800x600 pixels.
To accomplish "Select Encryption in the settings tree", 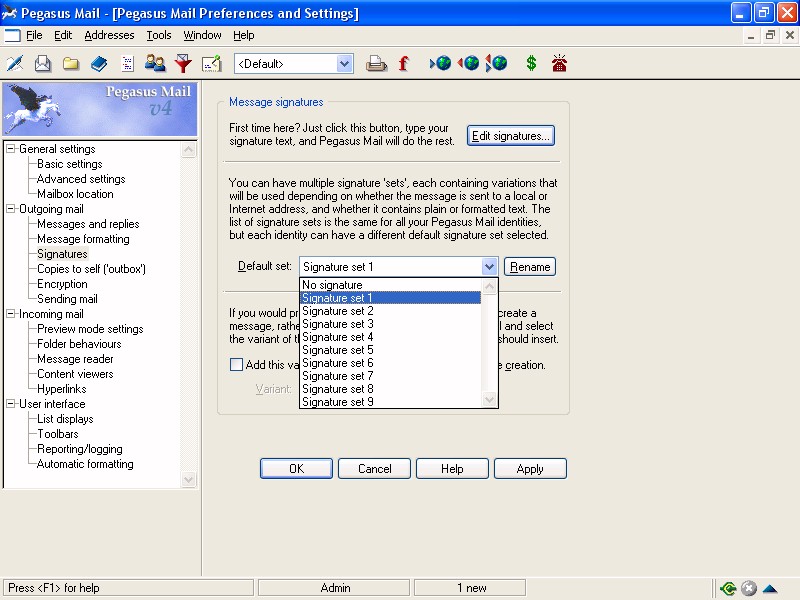I will point(62,284).
